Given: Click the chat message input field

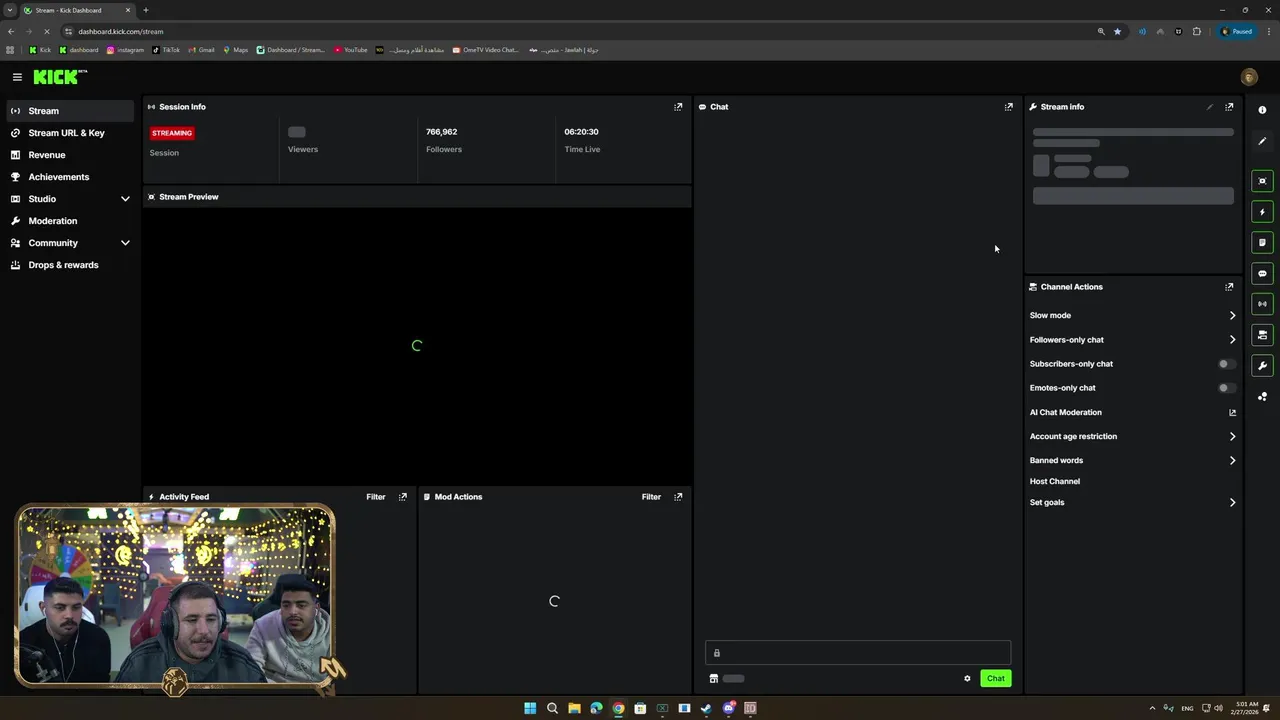Looking at the screenshot, I should pos(858,653).
